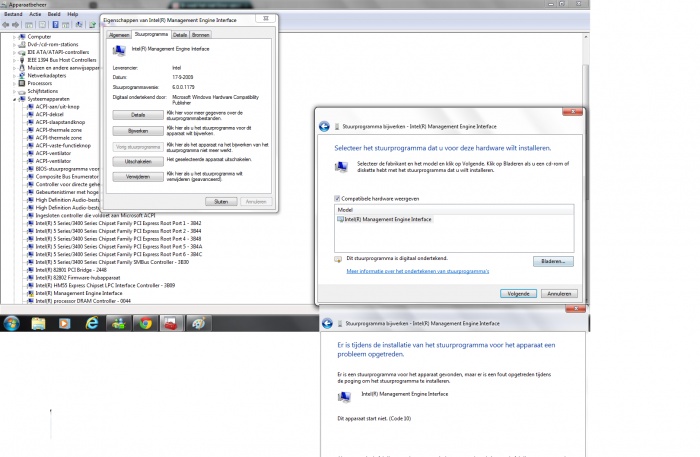700x457 pixels.
Task: Launch Windows Media Player from taskbar
Action: coord(65,323)
